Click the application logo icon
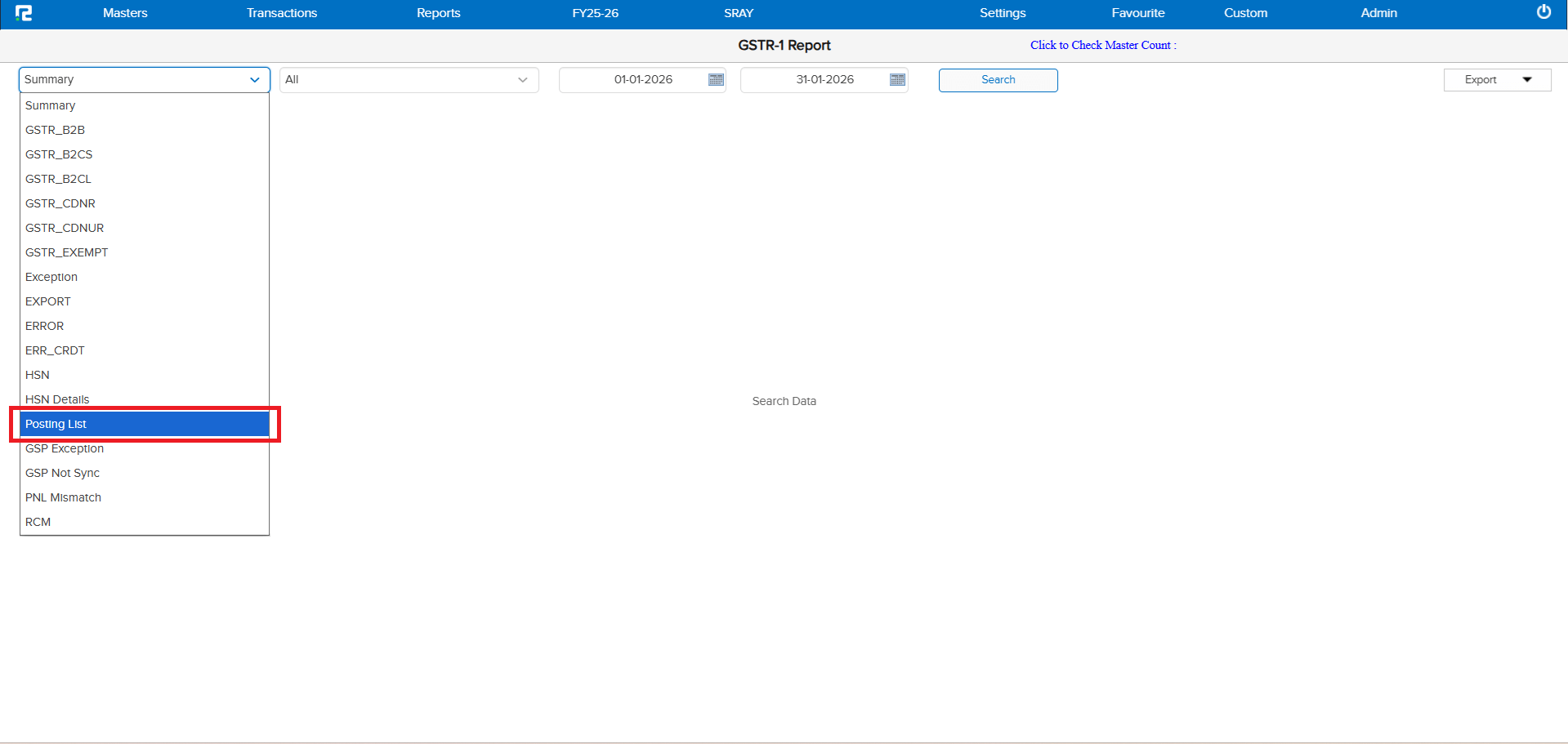 (x=25, y=13)
